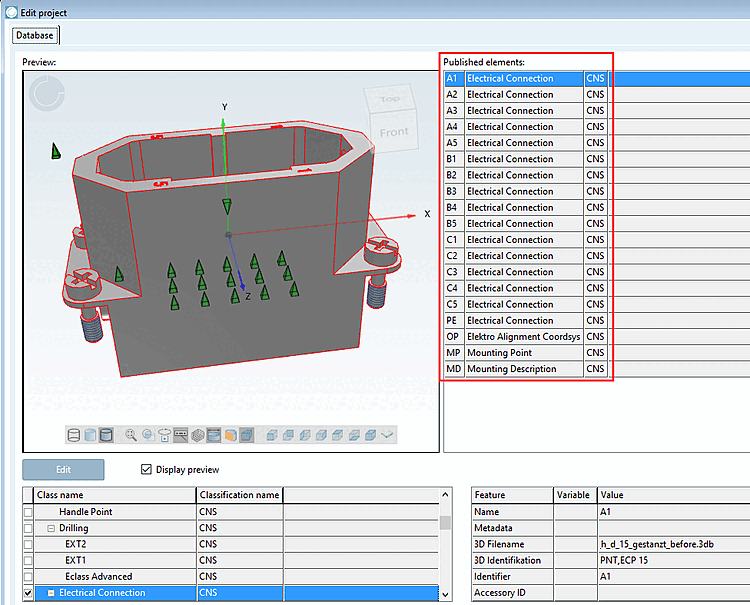Click the dark shaded cylinder display icon
Screen dimensions: 750x605
point(106,435)
